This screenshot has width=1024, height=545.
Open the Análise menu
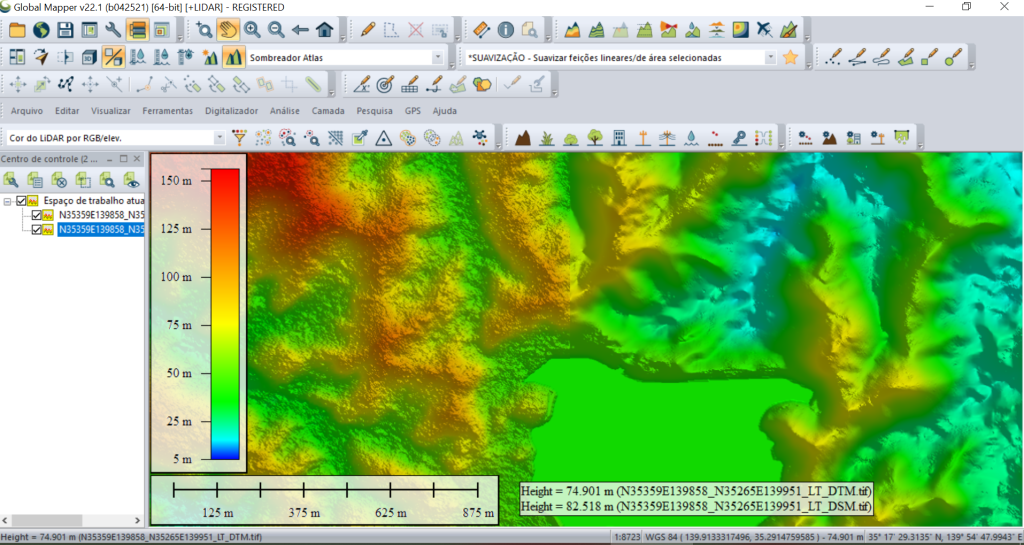(285, 111)
